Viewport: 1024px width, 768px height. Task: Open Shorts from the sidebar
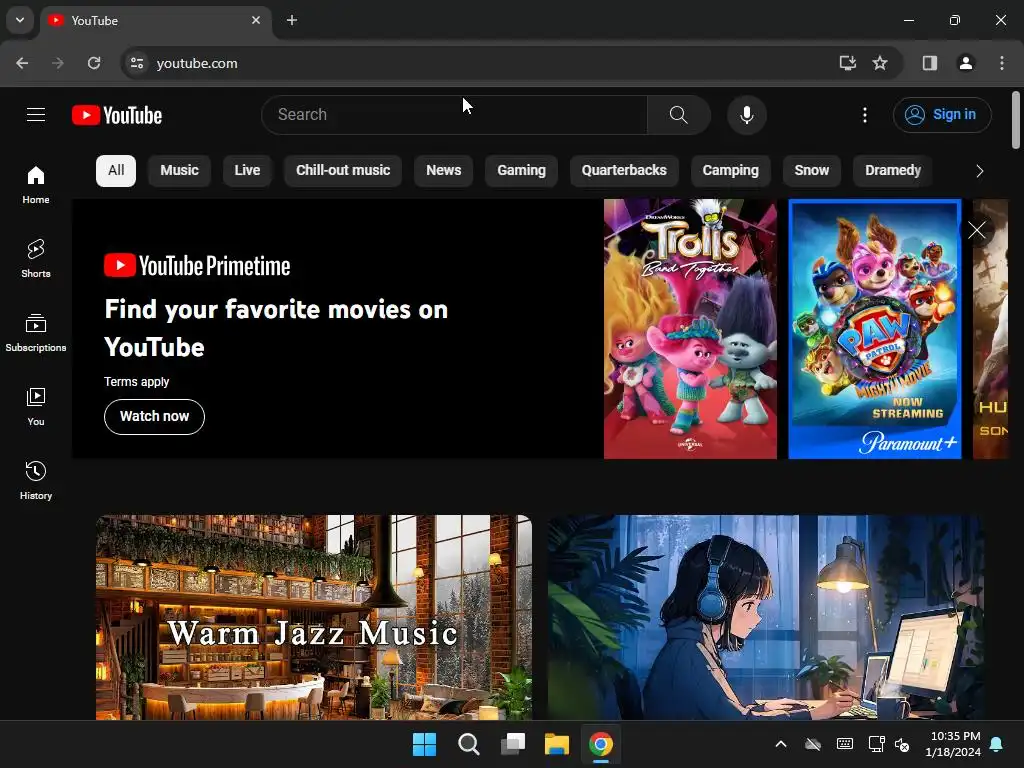36,259
